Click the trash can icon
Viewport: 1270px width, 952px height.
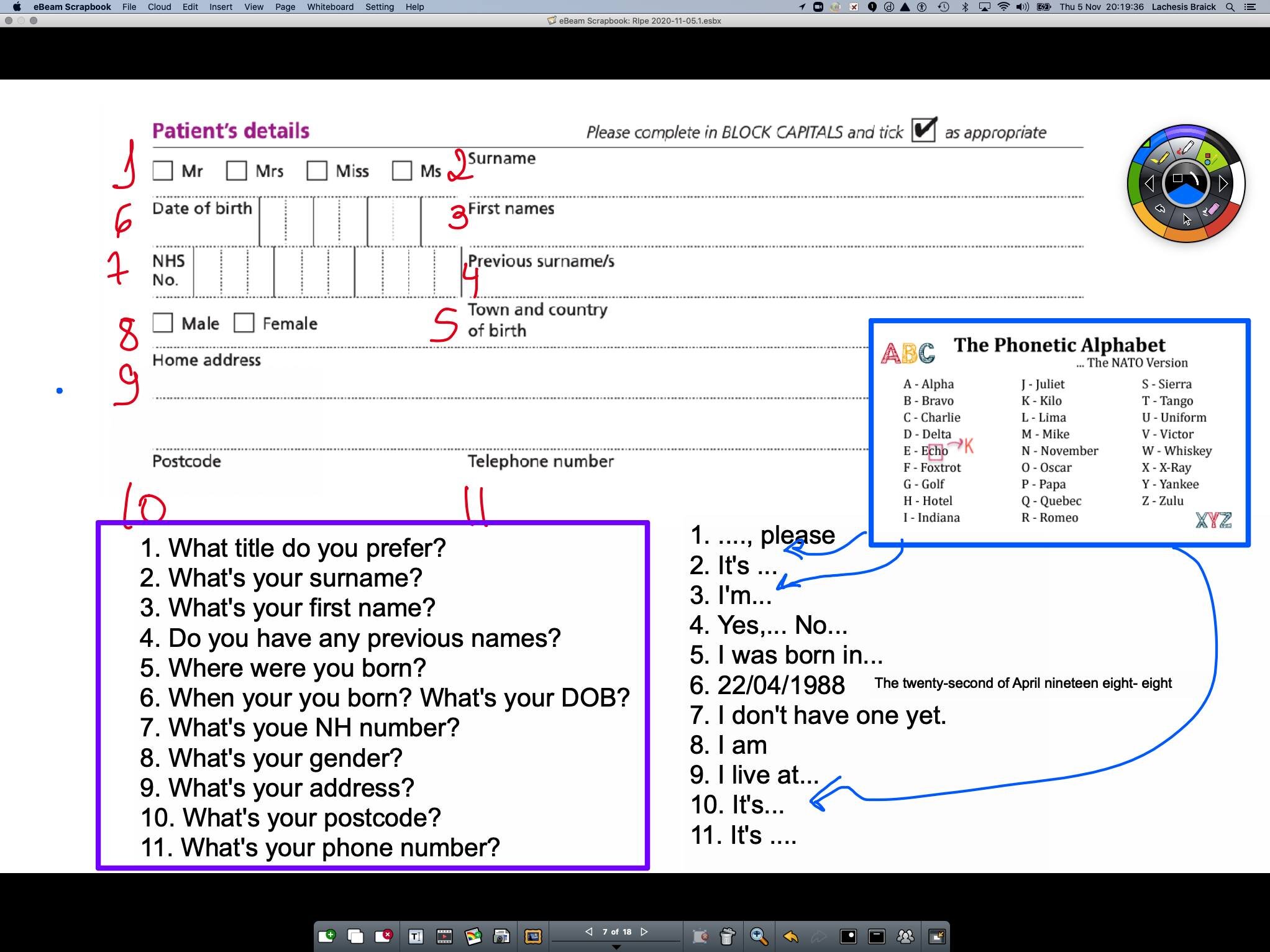click(x=728, y=936)
